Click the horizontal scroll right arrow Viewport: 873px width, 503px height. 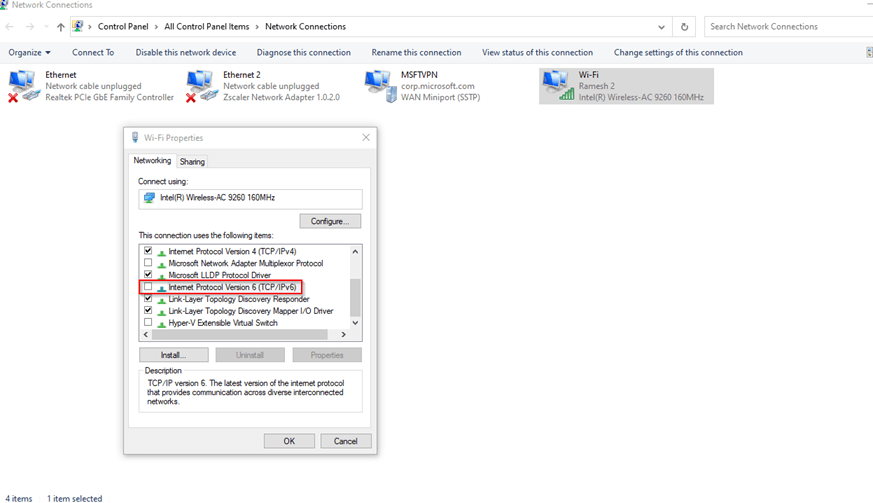tap(344, 334)
